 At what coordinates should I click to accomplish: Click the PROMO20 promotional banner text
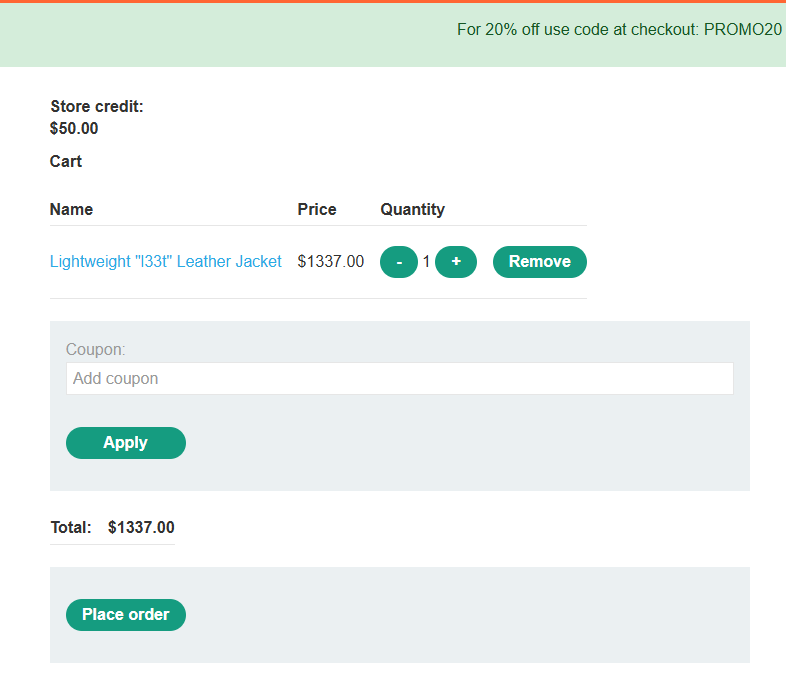[x=619, y=30]
